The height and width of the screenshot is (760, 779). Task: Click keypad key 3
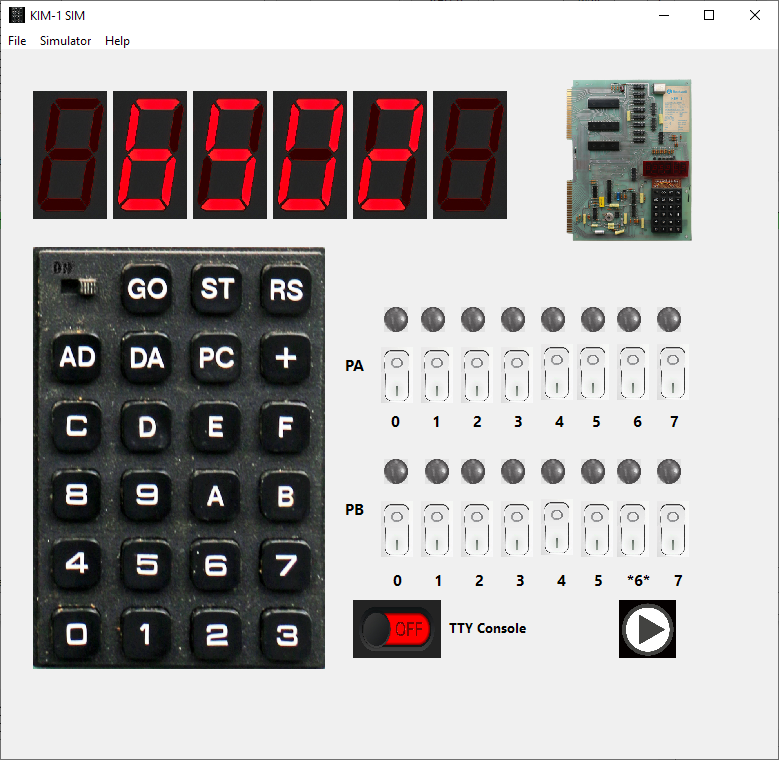286,634
